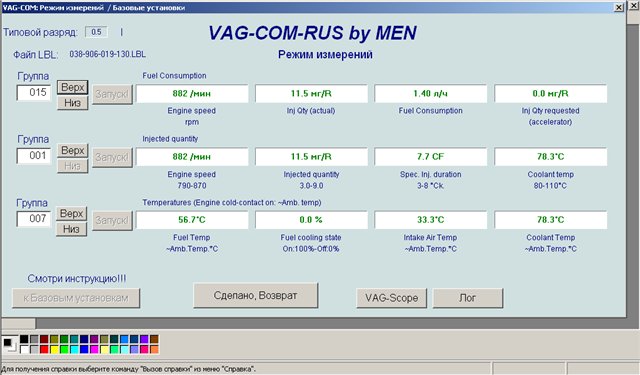Screen dimensions: 640x375
Task: Click the Смотри инструкцию!!! notice
Action: coord(77,279)
